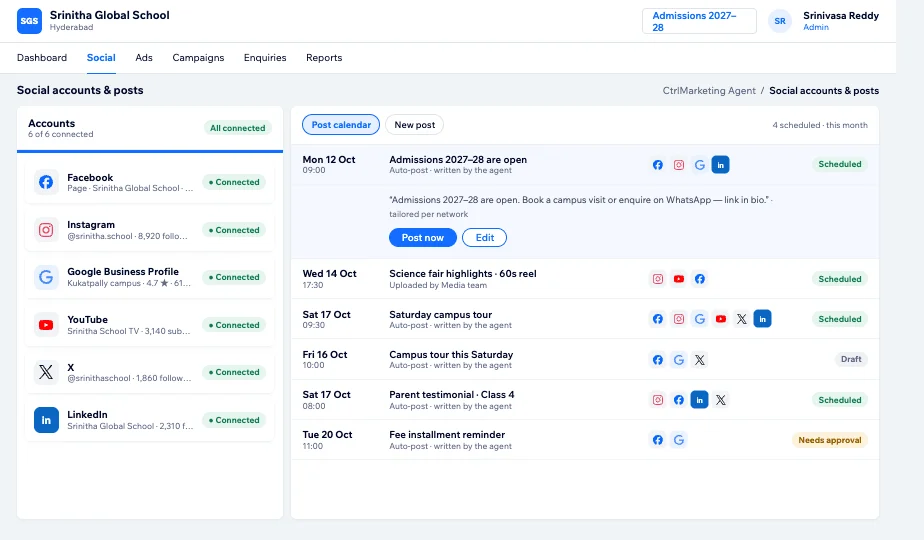Click YouTube icon on Science fair highlights row

click(679, 279)
